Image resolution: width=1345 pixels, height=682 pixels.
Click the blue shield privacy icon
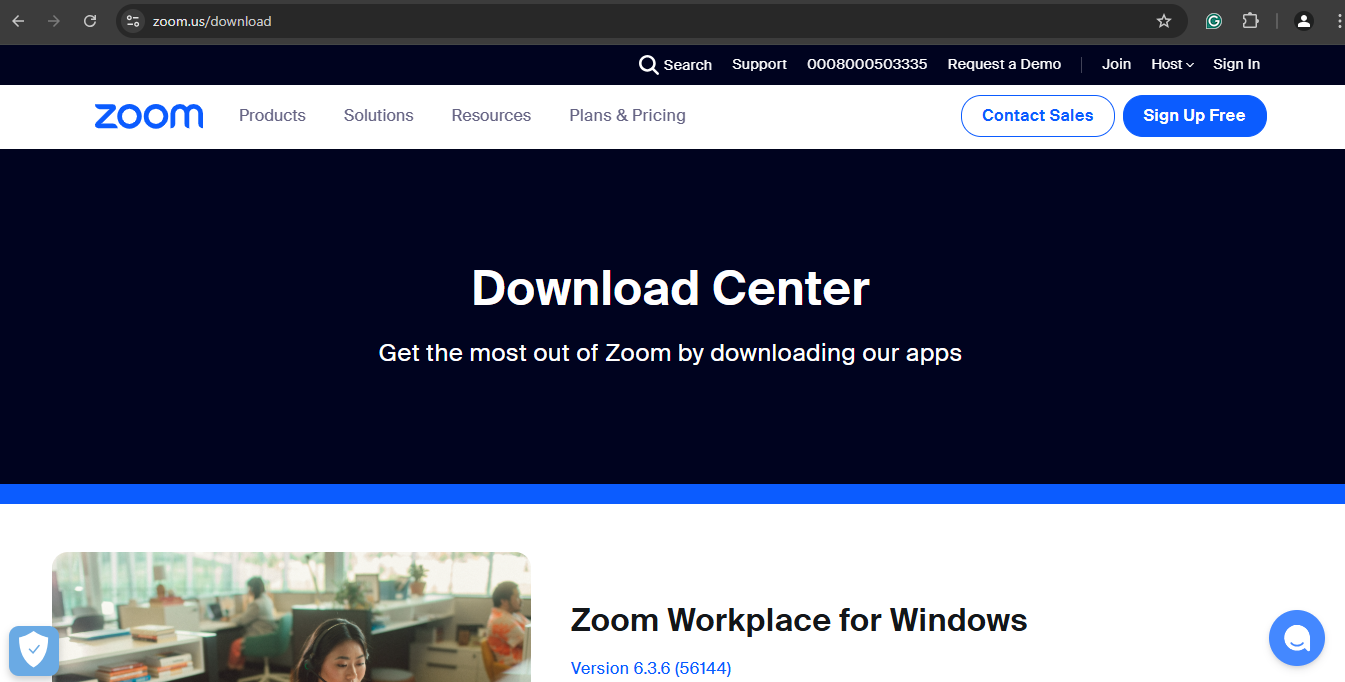coord(34,650)
